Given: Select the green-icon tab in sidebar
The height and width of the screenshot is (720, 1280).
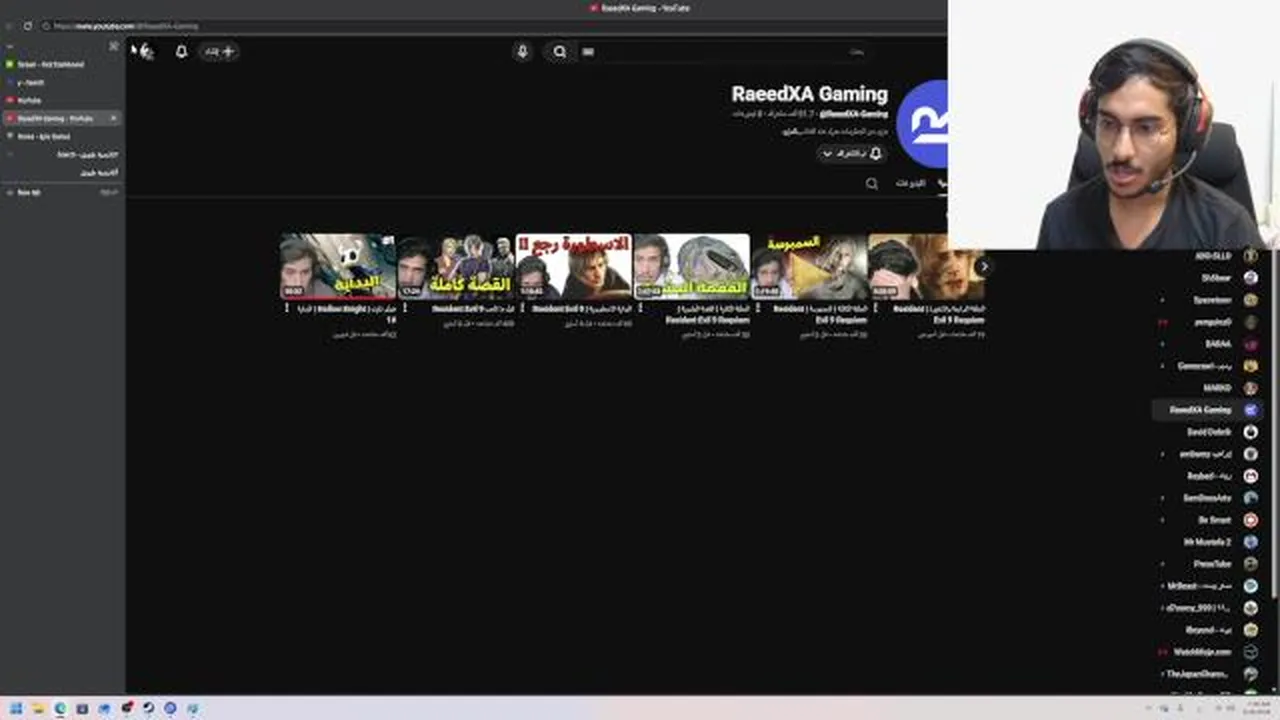Looking at the screenshot, I should [62, 64].
